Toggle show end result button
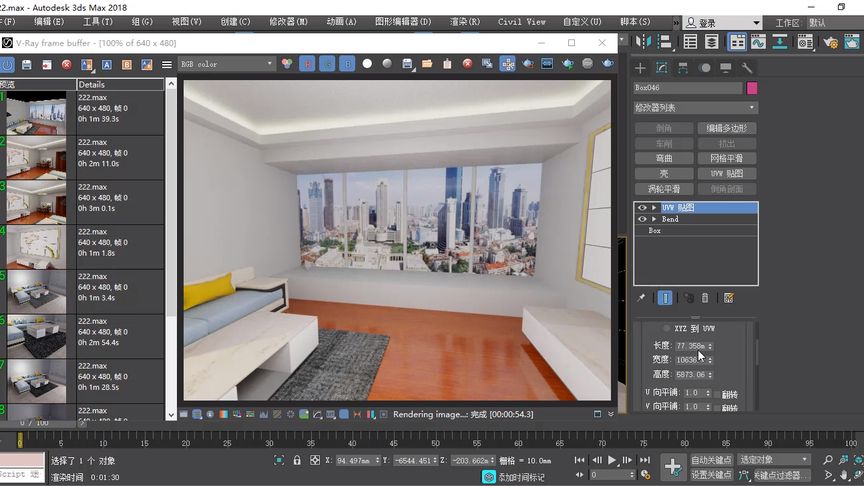 (665, 298)
